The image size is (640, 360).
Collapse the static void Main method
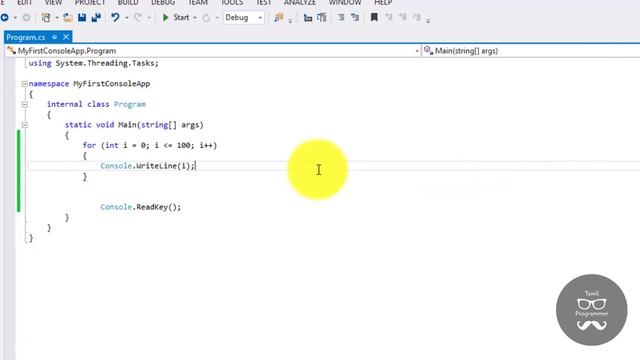coord(24,125)
